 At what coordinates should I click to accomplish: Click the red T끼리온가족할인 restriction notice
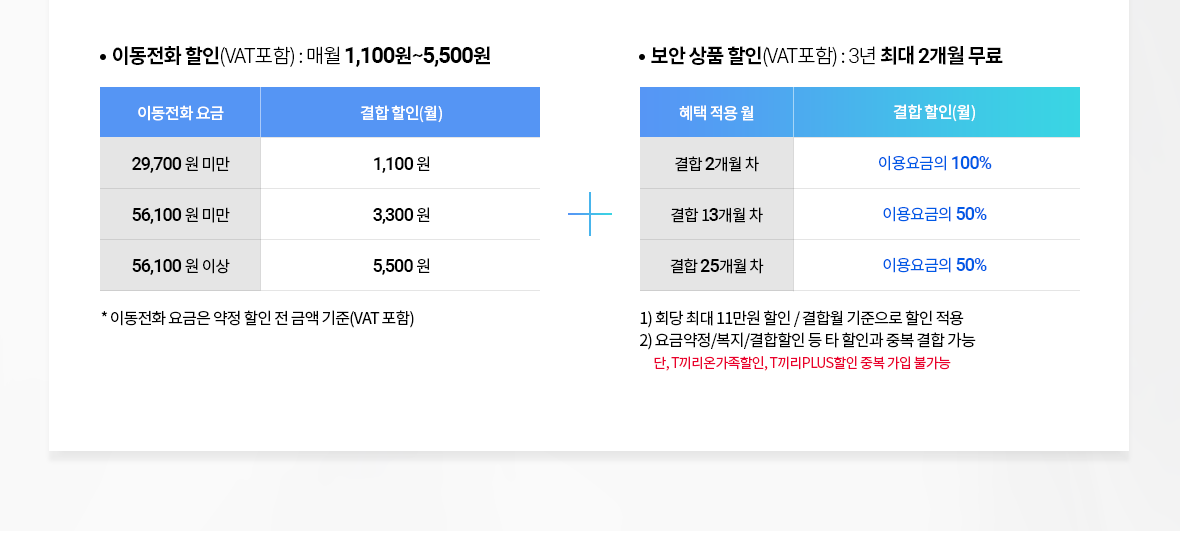click(x=801, y=363)
